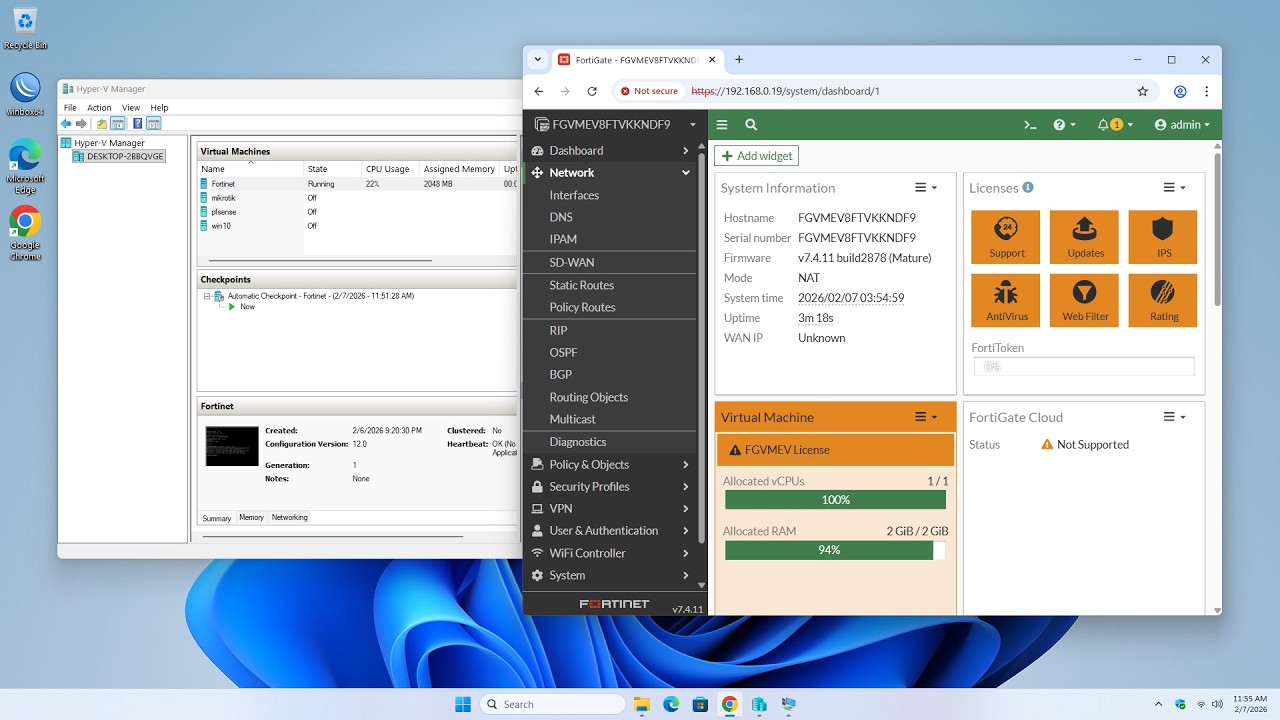Click the FortiToken 0% usage bar

pyautogui.click(x=1083, y=367)
